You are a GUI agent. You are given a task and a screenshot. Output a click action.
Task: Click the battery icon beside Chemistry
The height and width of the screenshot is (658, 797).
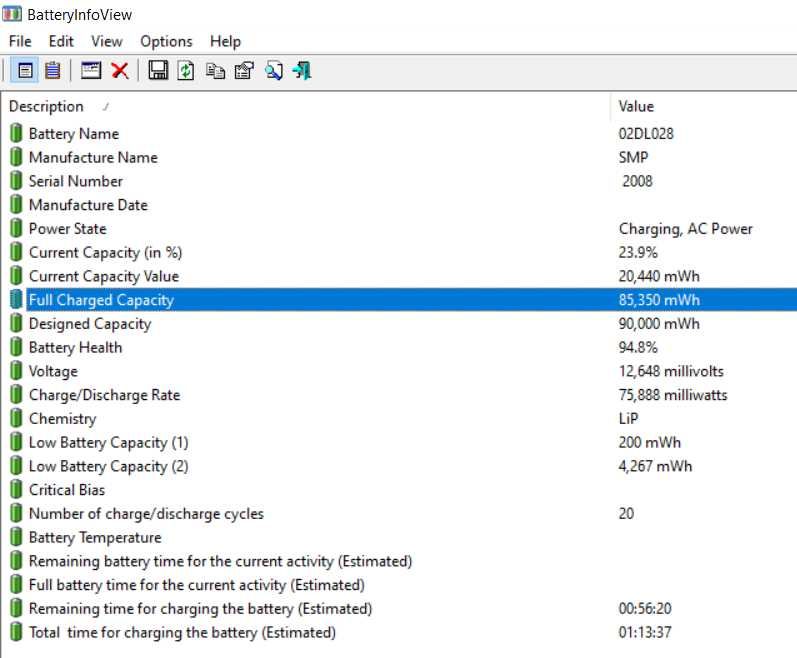coord(16,418)
